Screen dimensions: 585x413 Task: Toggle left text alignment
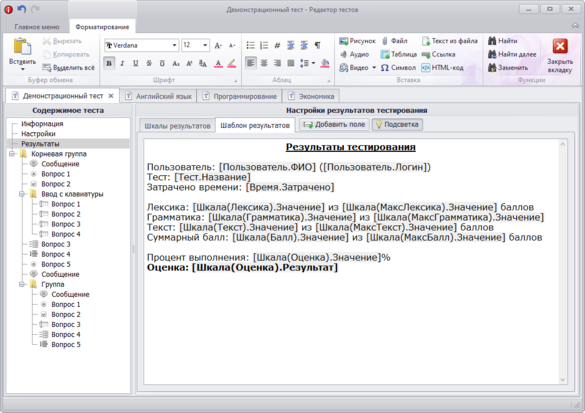251,63
